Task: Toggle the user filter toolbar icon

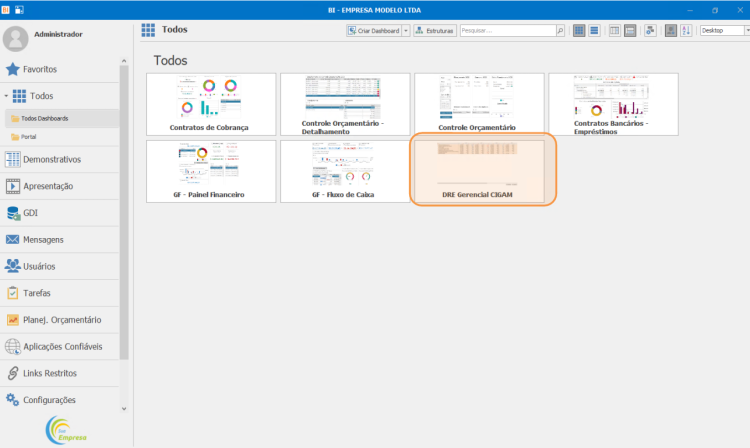Action: pos(671,31)
